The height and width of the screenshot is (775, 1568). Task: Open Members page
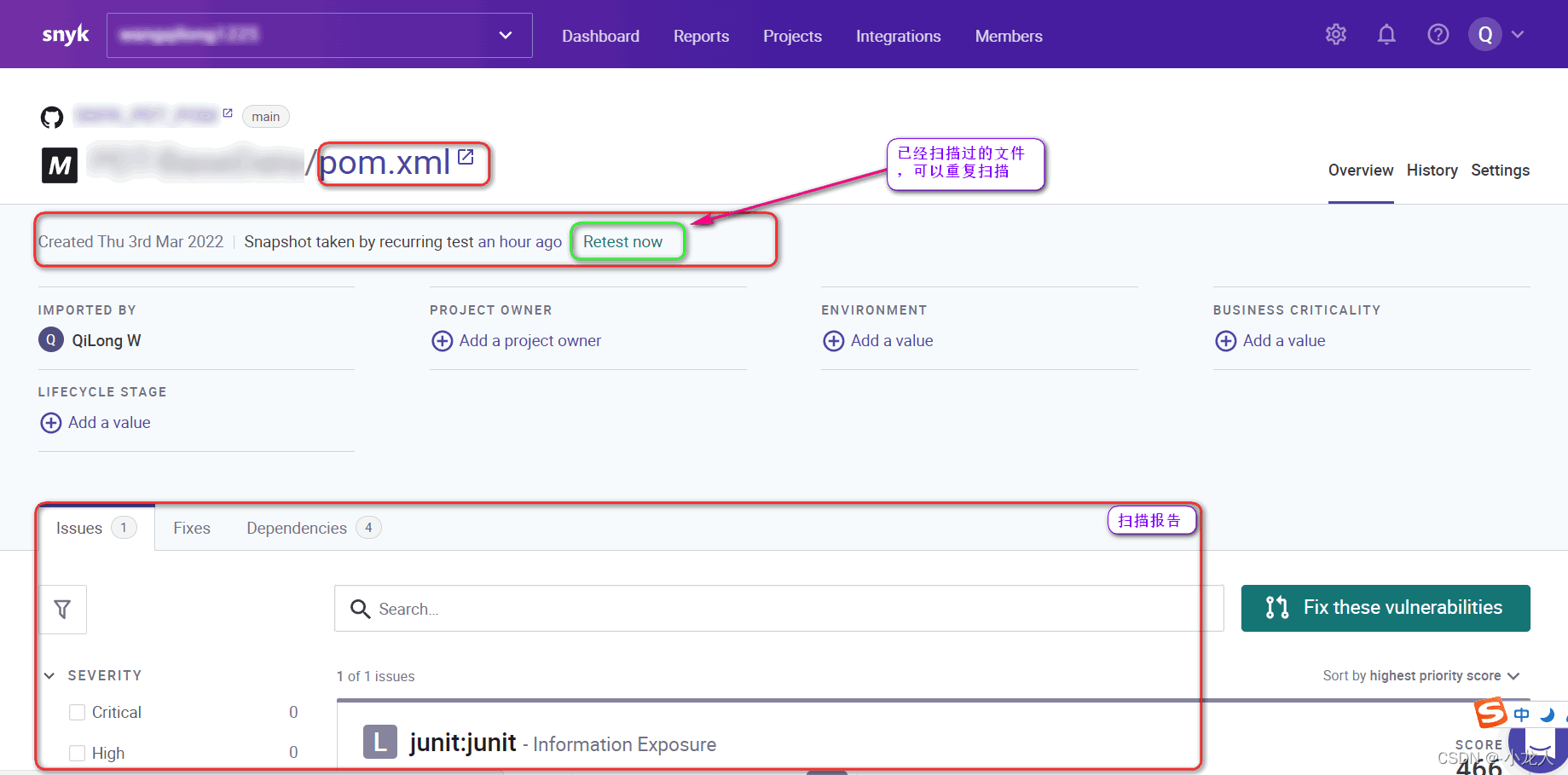click(x=1009, y=36)
